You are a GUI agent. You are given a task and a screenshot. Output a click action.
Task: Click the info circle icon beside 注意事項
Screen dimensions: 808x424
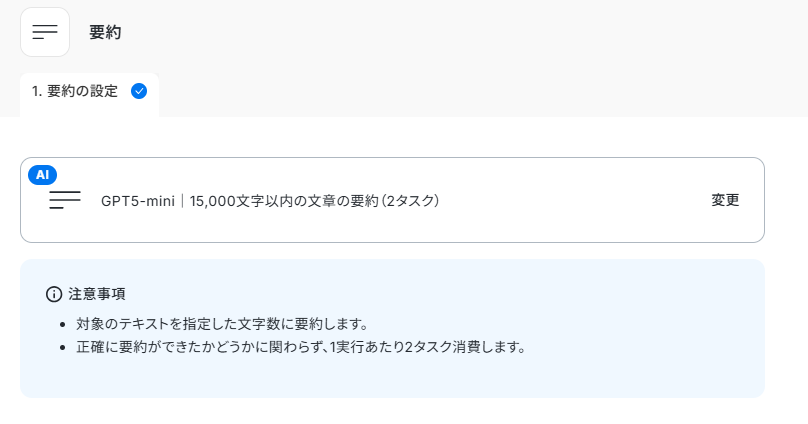click(54, 294)
